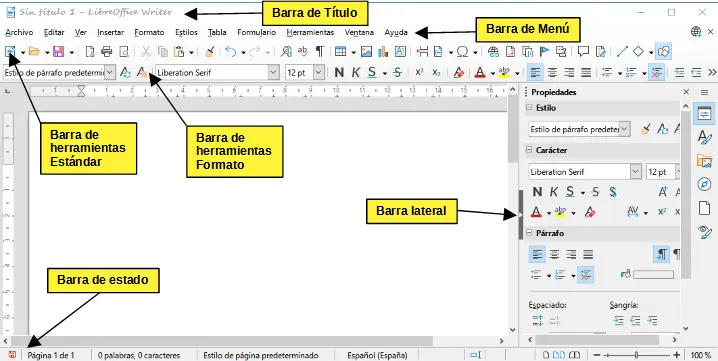Collapse the Párrafo section in sidebar

pyautogui.click(x=529, y=233)
